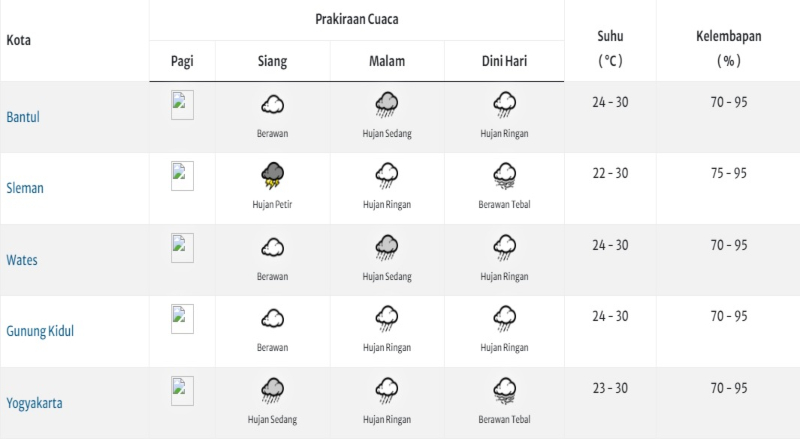The image size is (800, 439).
Task: Open the Sleman city link
Action: pyautogui.click(x=25, y=188)
